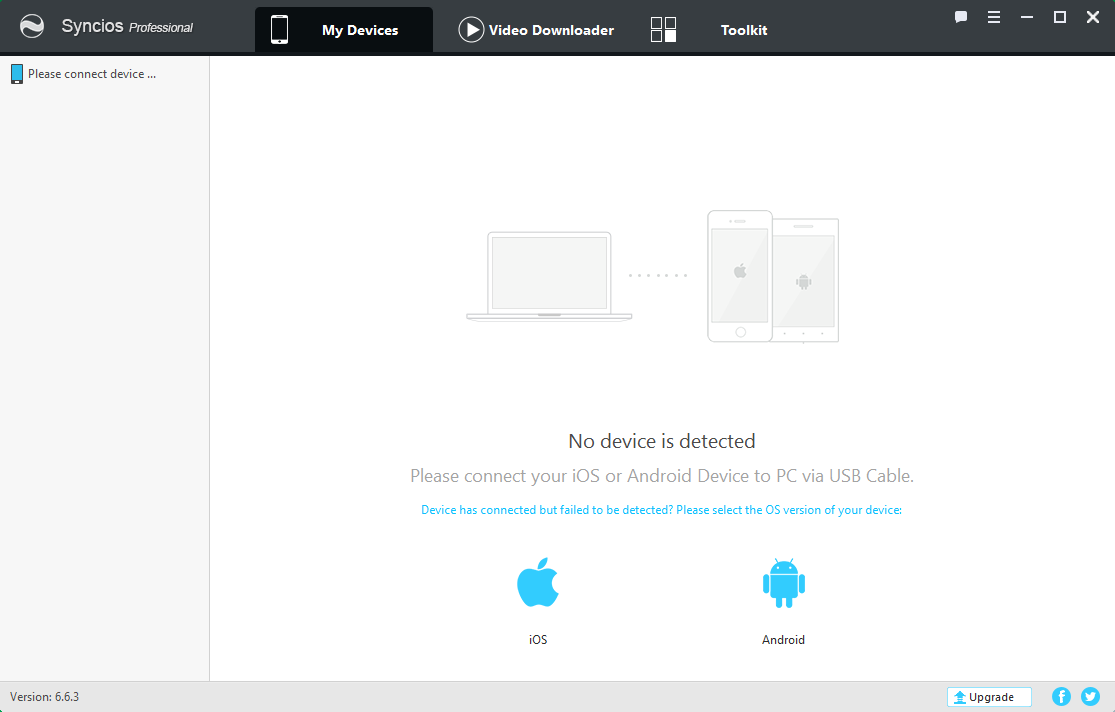Switch to Video Downloader tab
The image size is (1115, 712).
[536, 30]
